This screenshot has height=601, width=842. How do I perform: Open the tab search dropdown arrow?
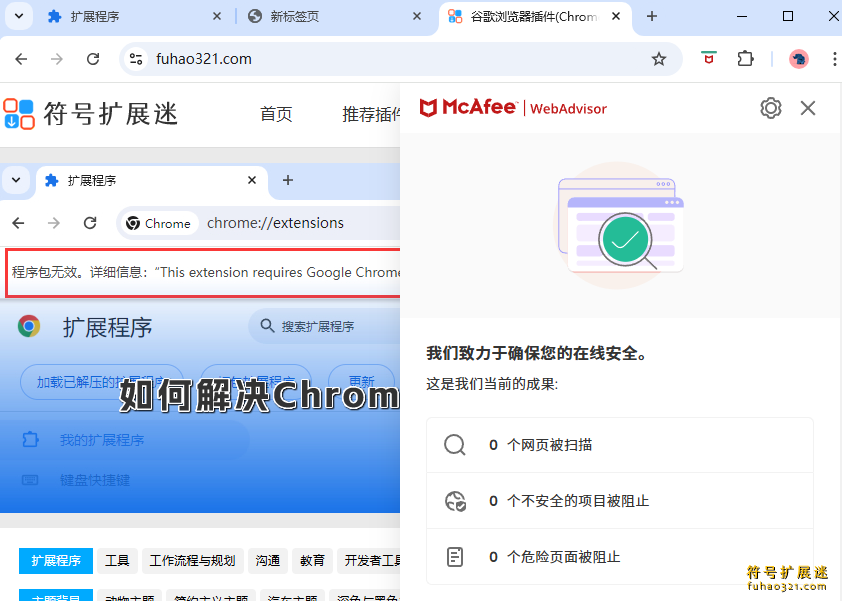19,16
